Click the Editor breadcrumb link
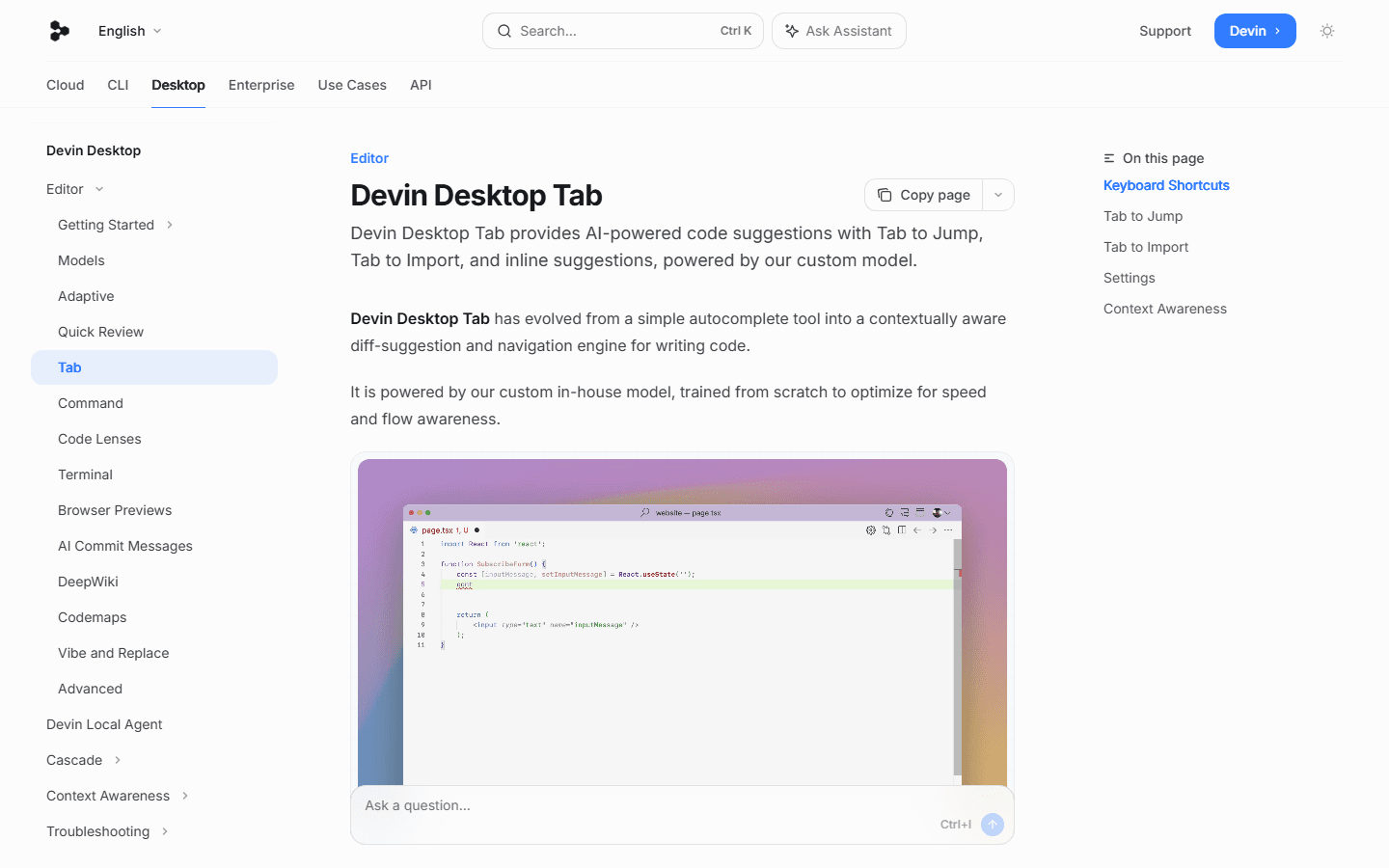 click(369, 158)
